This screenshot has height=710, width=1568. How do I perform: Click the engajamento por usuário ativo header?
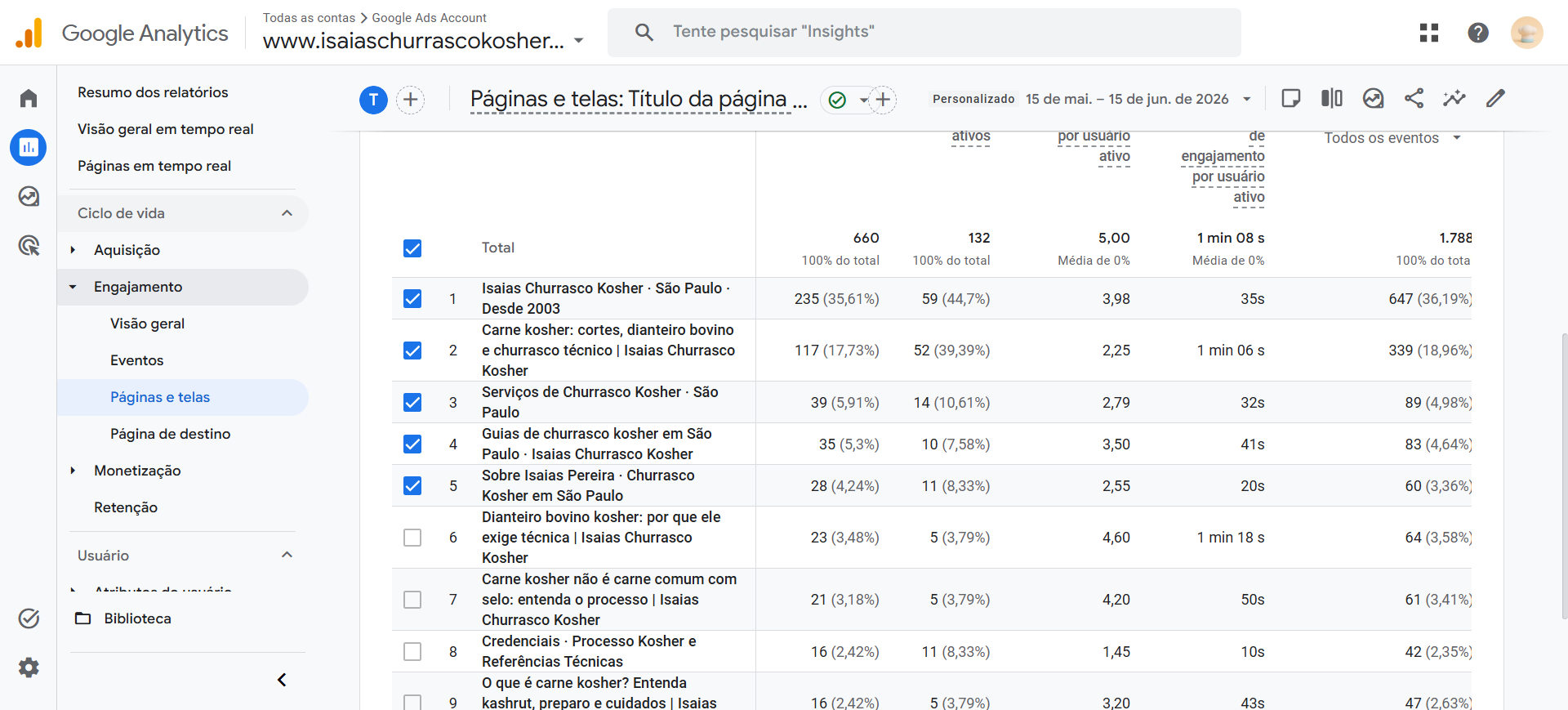pos(1223,167)
